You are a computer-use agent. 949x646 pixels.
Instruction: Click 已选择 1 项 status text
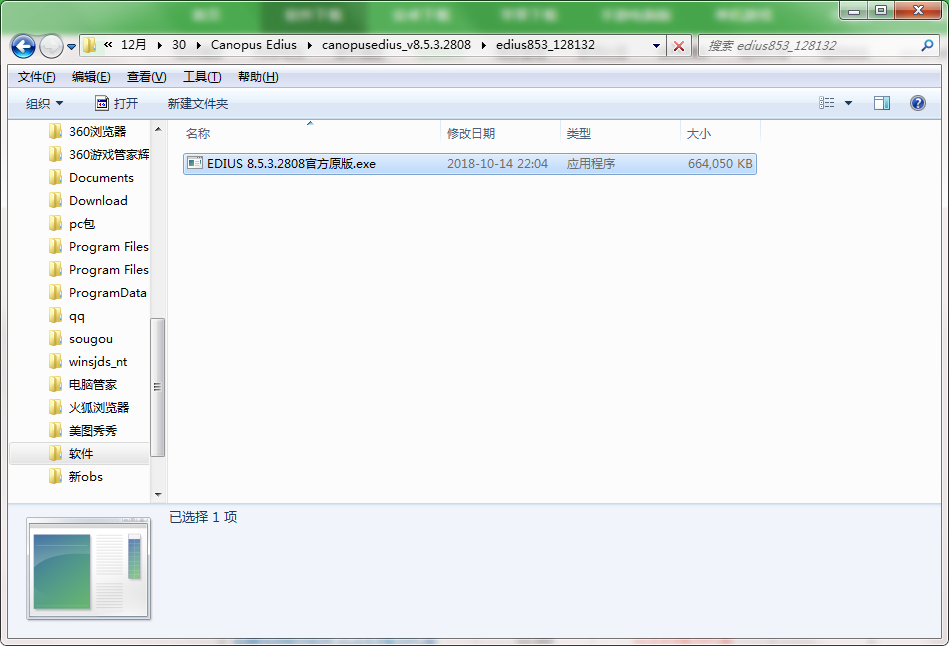203,517
